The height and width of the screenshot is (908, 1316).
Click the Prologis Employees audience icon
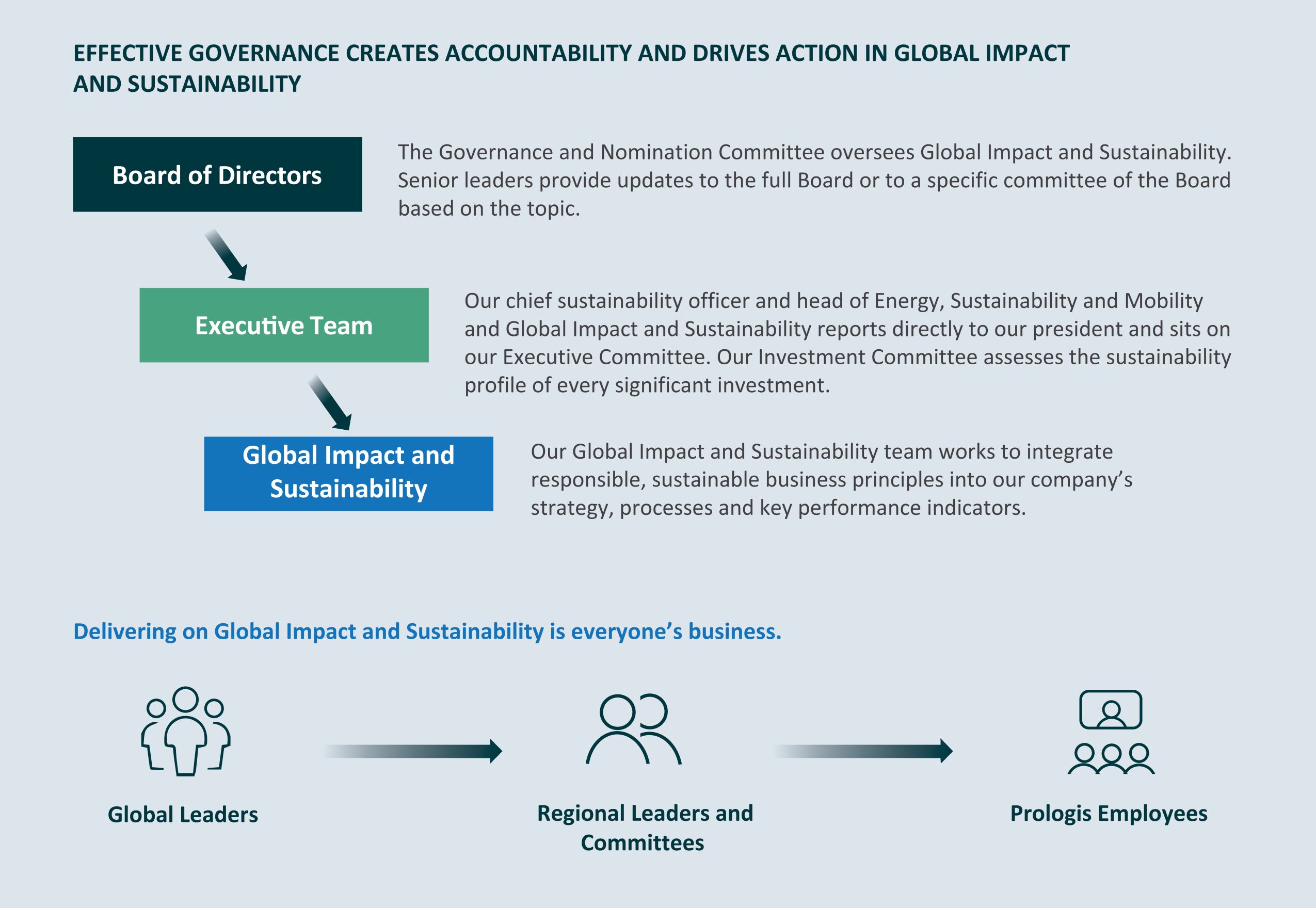coord(1111,733)
